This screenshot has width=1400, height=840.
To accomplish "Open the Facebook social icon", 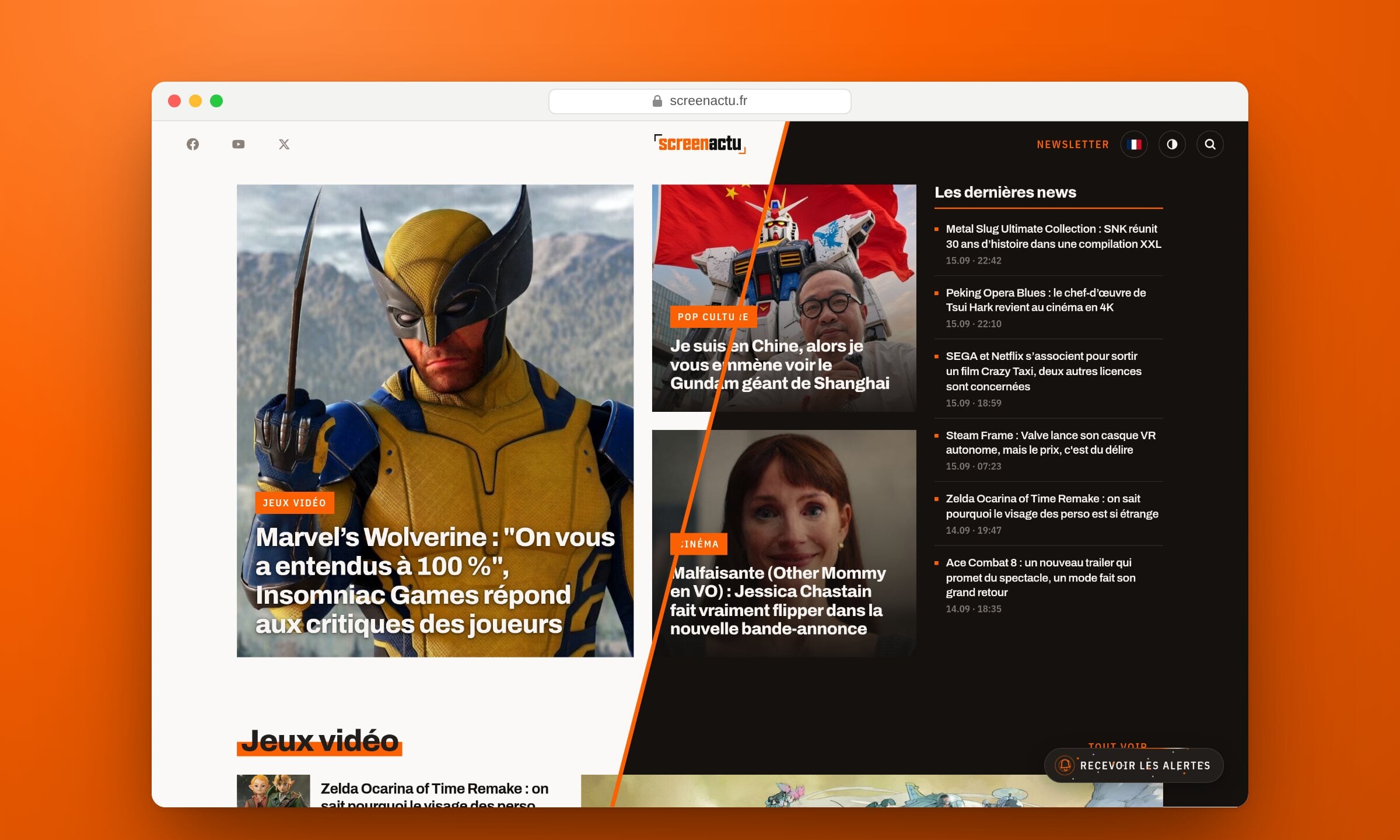I will (192, 144).
